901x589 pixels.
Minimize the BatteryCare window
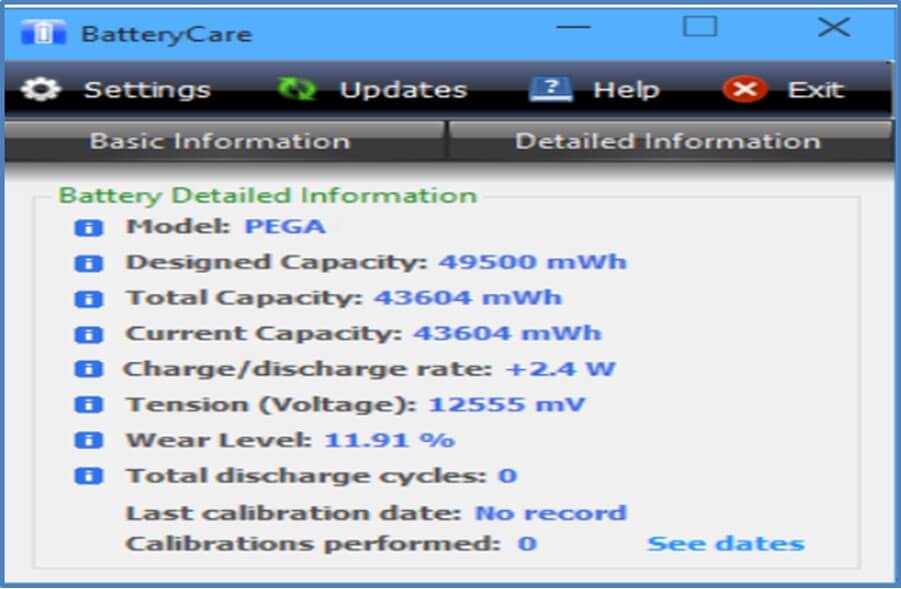point(573,27)
